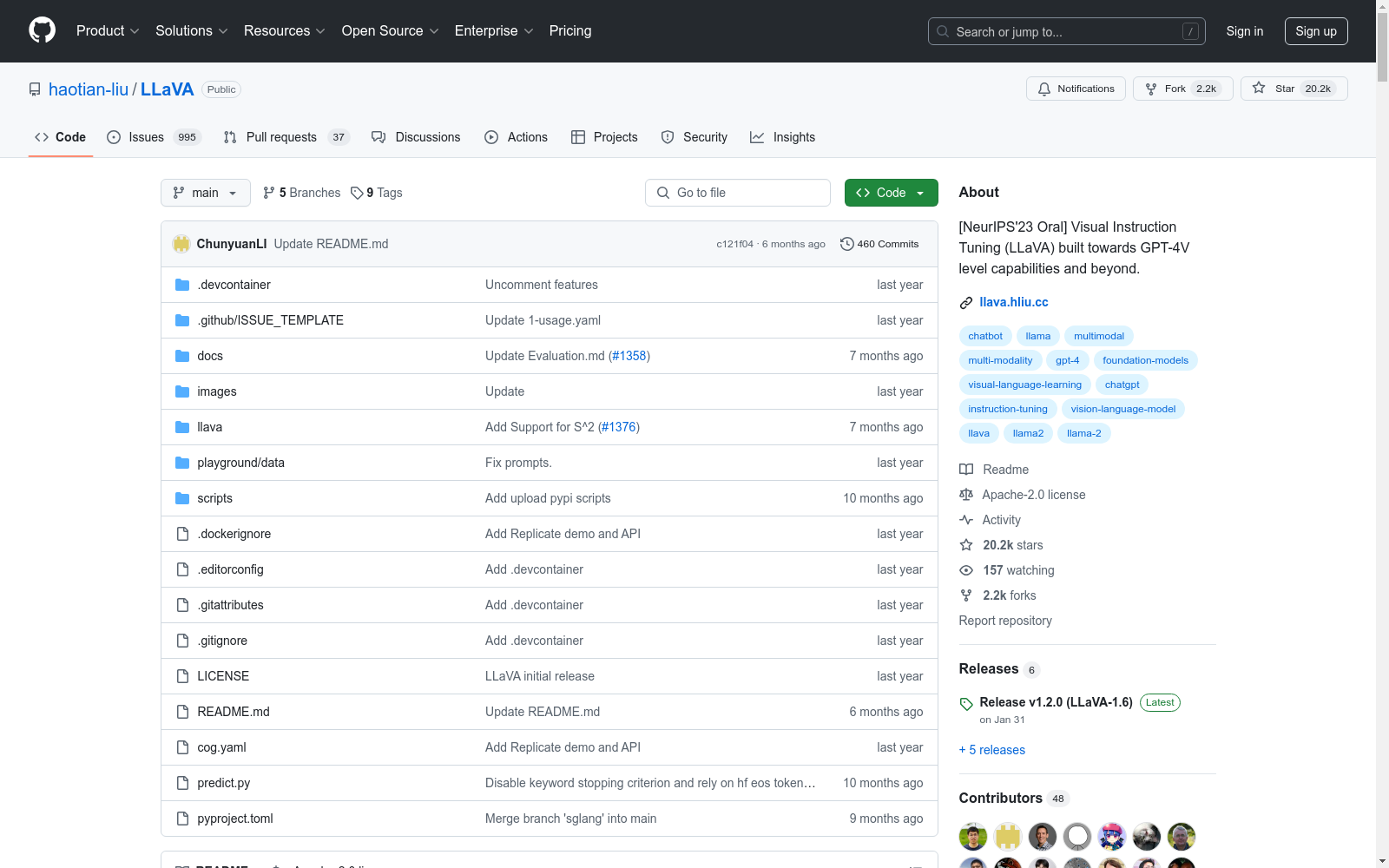Click the + 5 releases link
The height and width of the screenshot is (868, 1389).
tap(992, 750)
